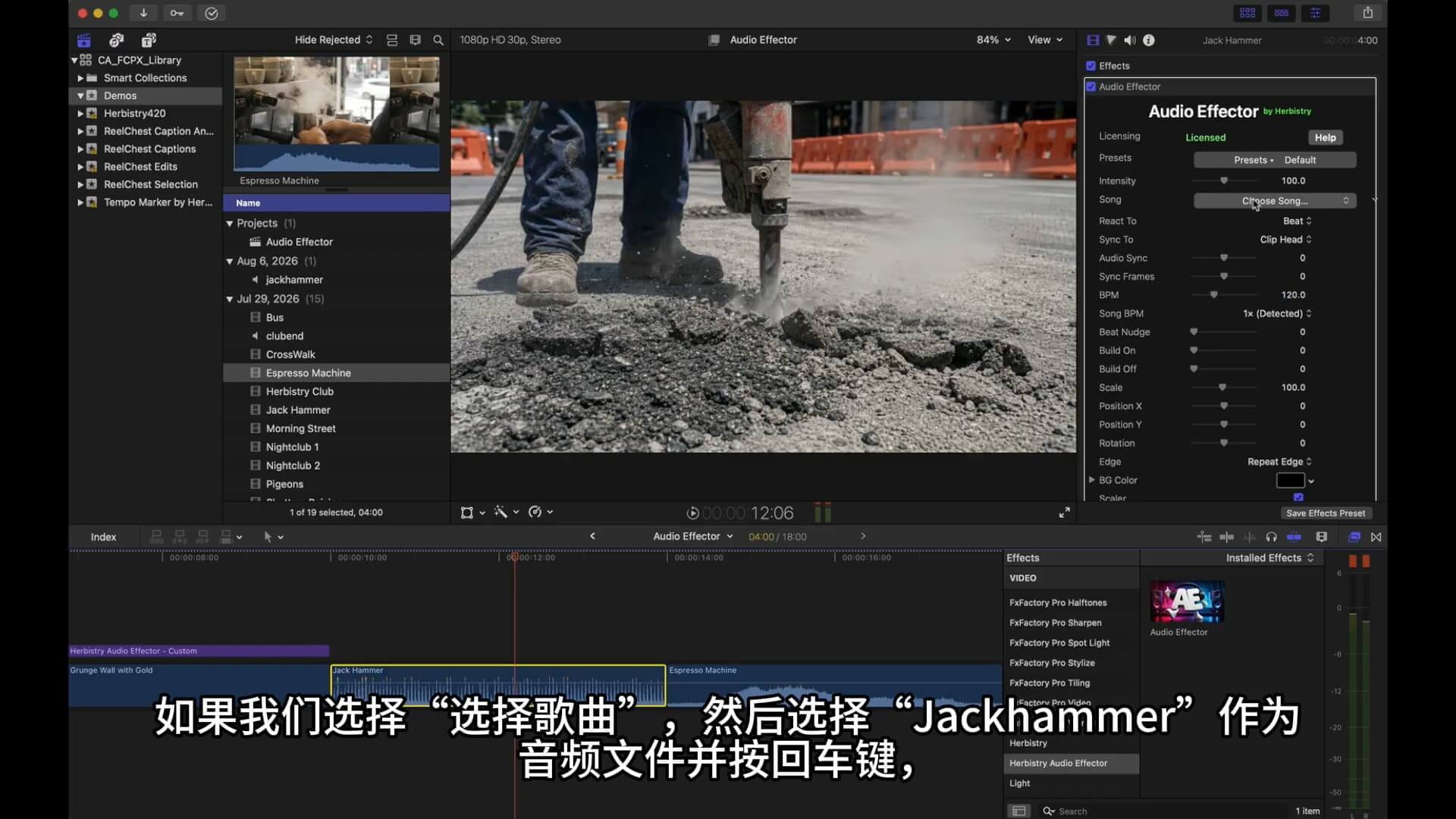The height and width of the screenshot is (819, 1456).
Task: Toggle the Effects checkbox in inspector
Action: click(x=1090, y=66)
